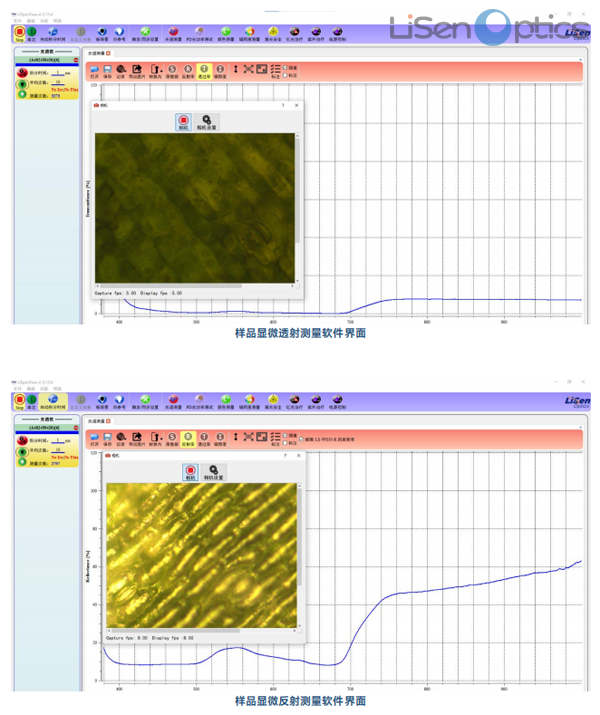This screenshot has height=715, width=600.
Task: Click red remove icon beside spectrometer name, upper window
Action: pyautogui.click(x=76, y=60)
